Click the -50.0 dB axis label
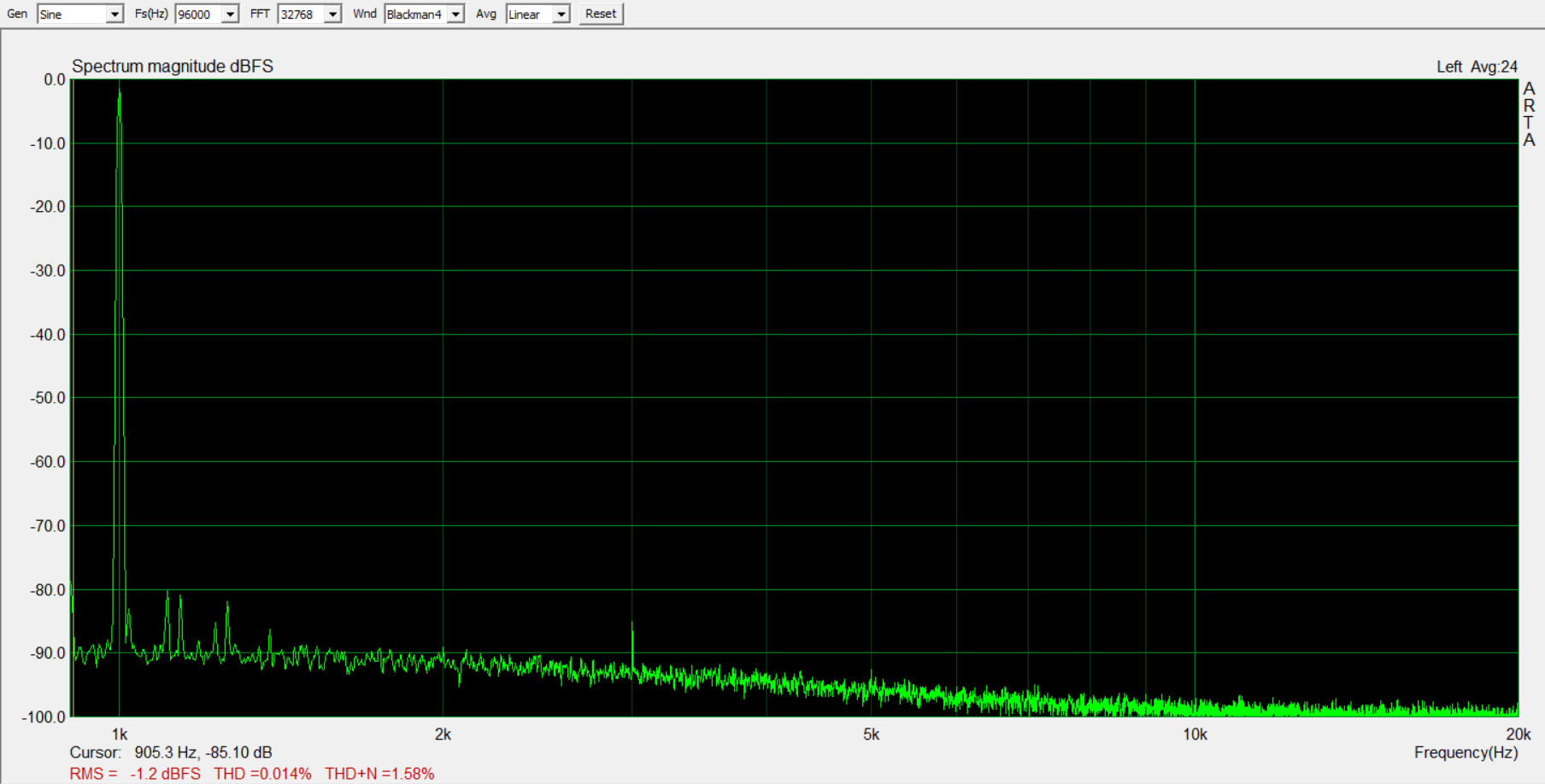The width and height of the screenshot is (1545, 784). point(48,398)
